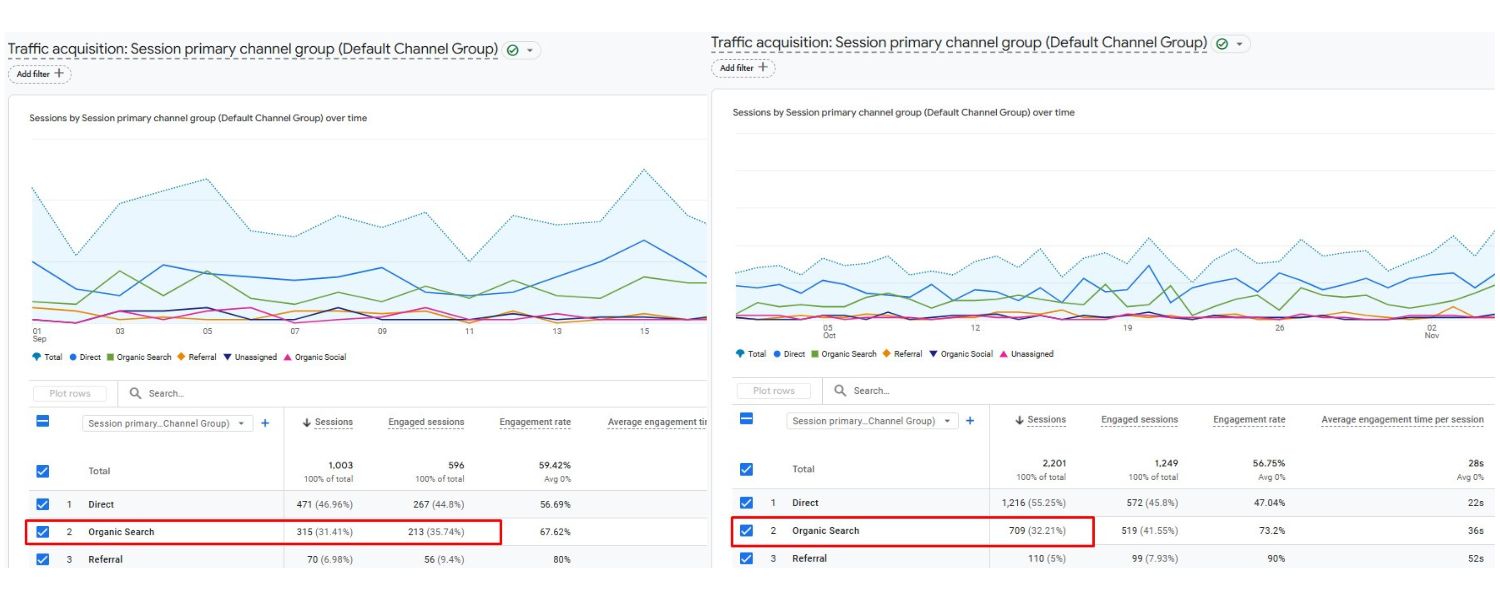Open the Session primary Channel Group dropdown in the left table
1500x600 pixels.
[x=167, y=423]
